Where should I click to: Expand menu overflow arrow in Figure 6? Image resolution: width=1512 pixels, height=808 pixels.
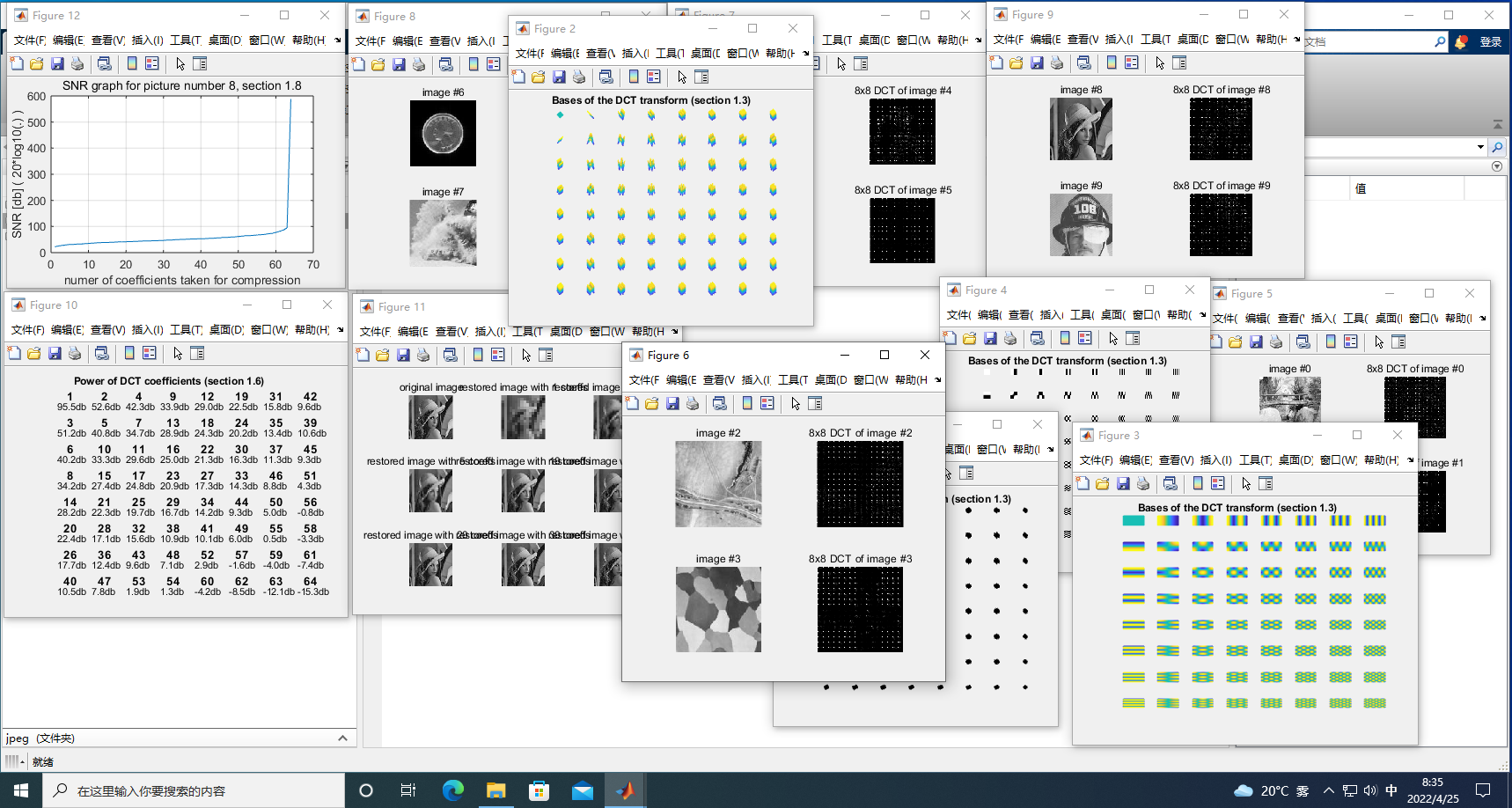click(937, 379)
